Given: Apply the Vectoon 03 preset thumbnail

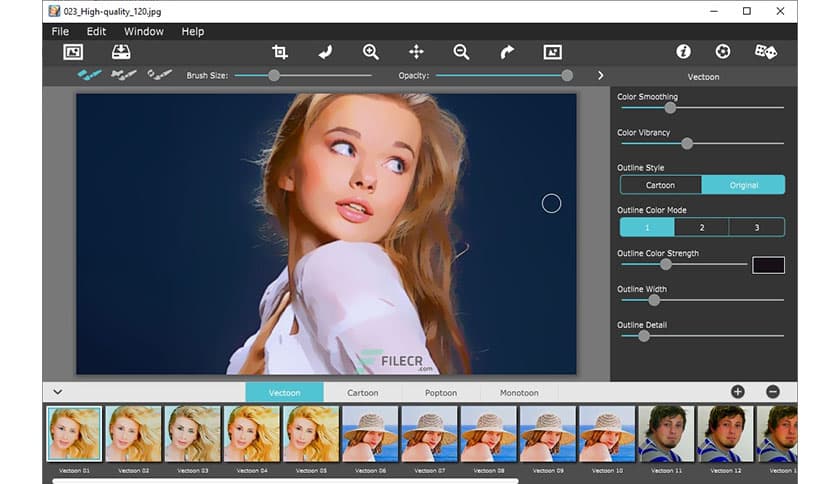Looking at the screenshot, I should [192, 433].
